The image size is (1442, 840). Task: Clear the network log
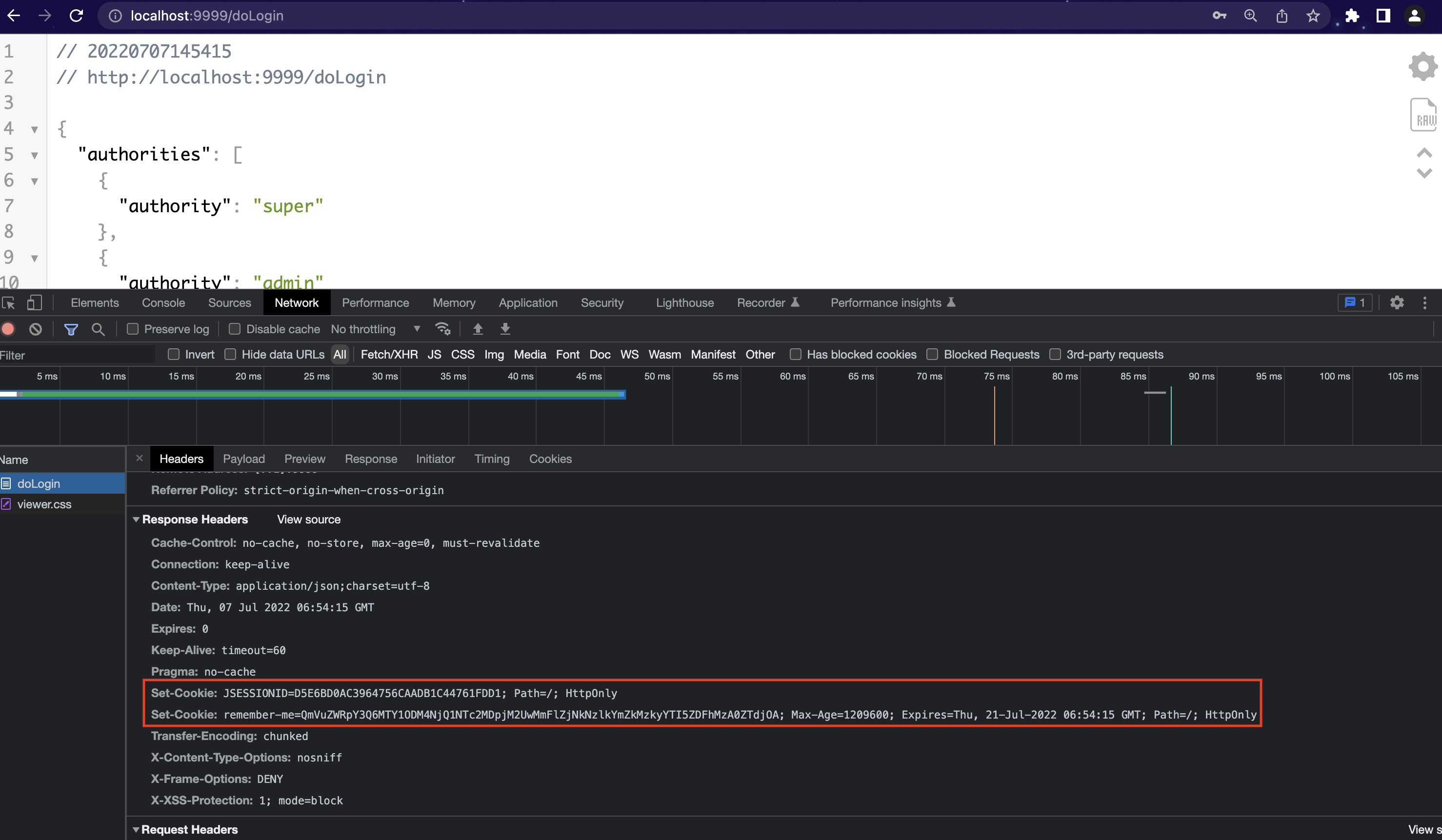(36, 329)
